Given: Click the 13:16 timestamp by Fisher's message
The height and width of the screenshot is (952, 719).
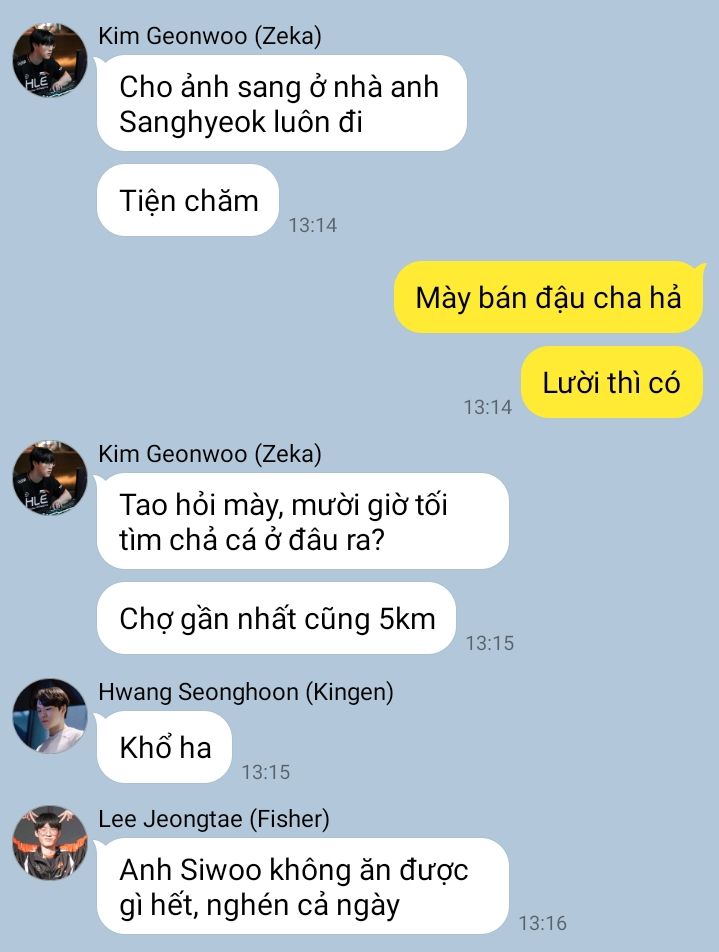Looking at the screenshot, I should point(542,923).
